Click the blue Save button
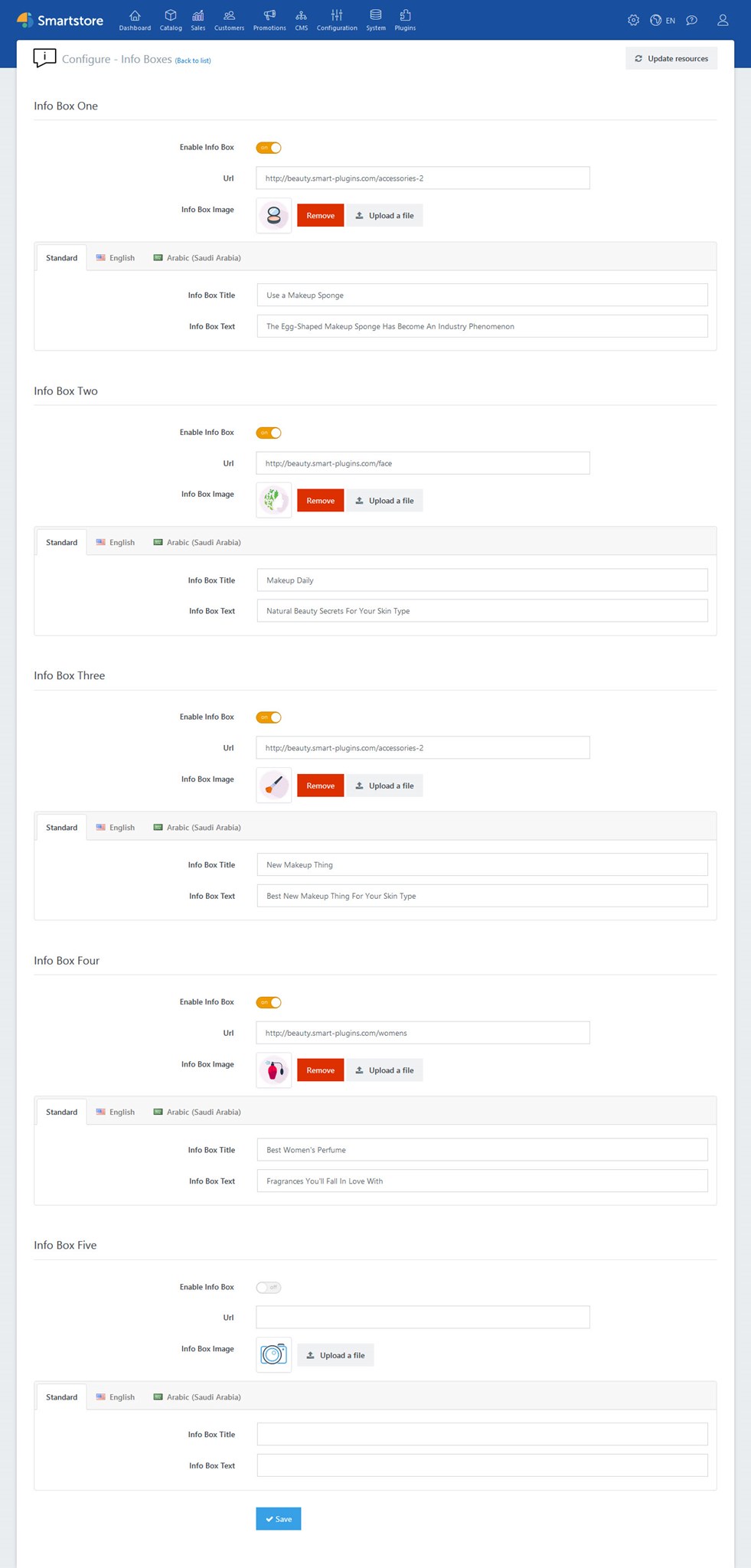The width and height of the screenshot is (751, 1568). pyautogui.click(x=278, y=1519)
